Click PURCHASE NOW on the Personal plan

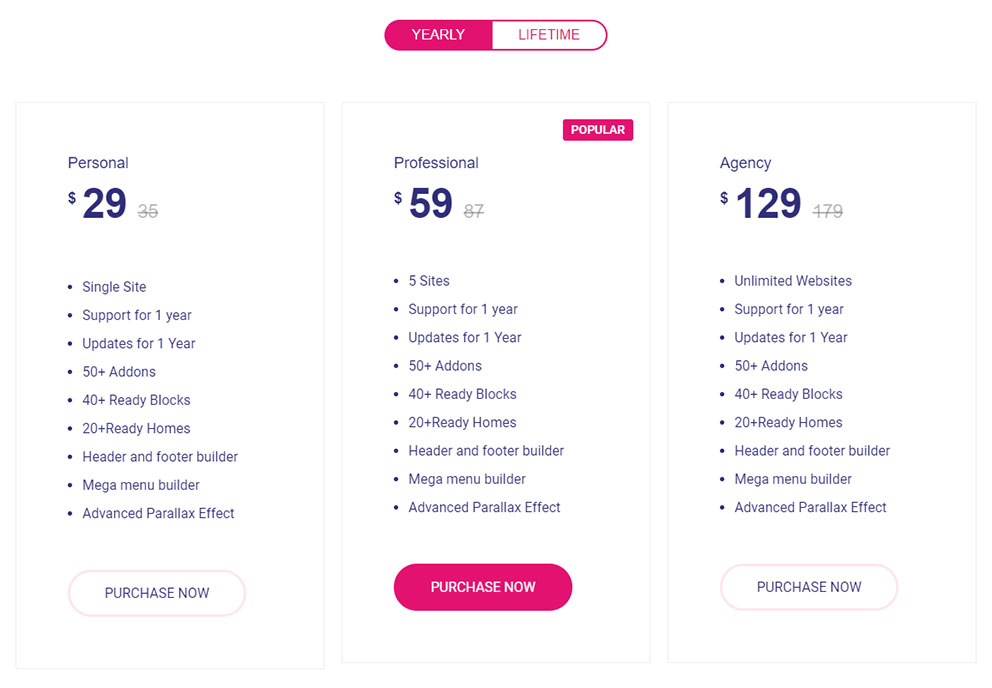point(156,593)
